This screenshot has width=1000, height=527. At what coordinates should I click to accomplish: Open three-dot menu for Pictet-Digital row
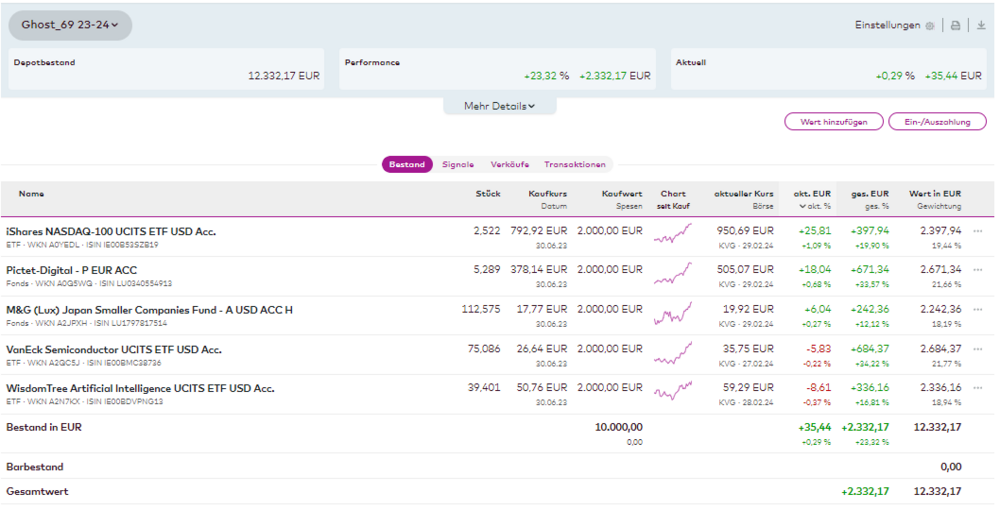point(978,270)
